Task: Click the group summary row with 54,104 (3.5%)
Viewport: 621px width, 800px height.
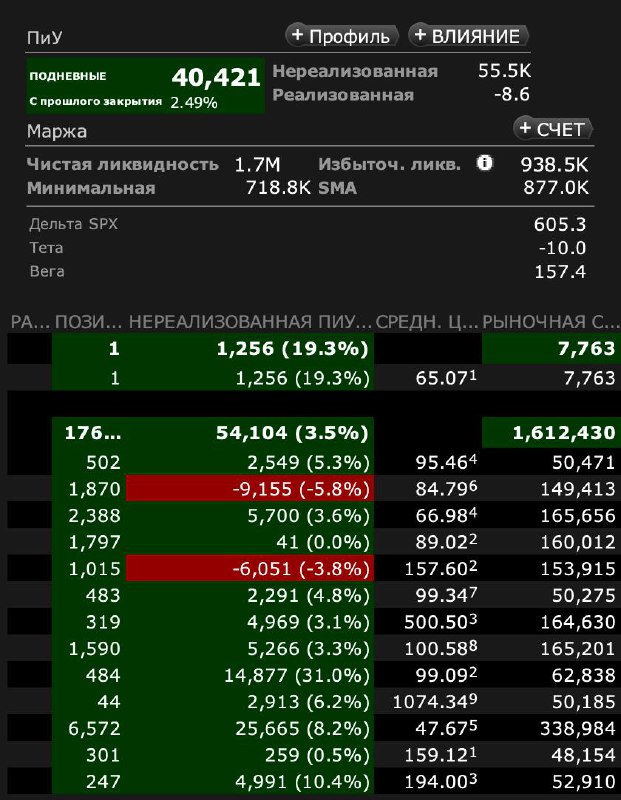Action: point(314,433)
